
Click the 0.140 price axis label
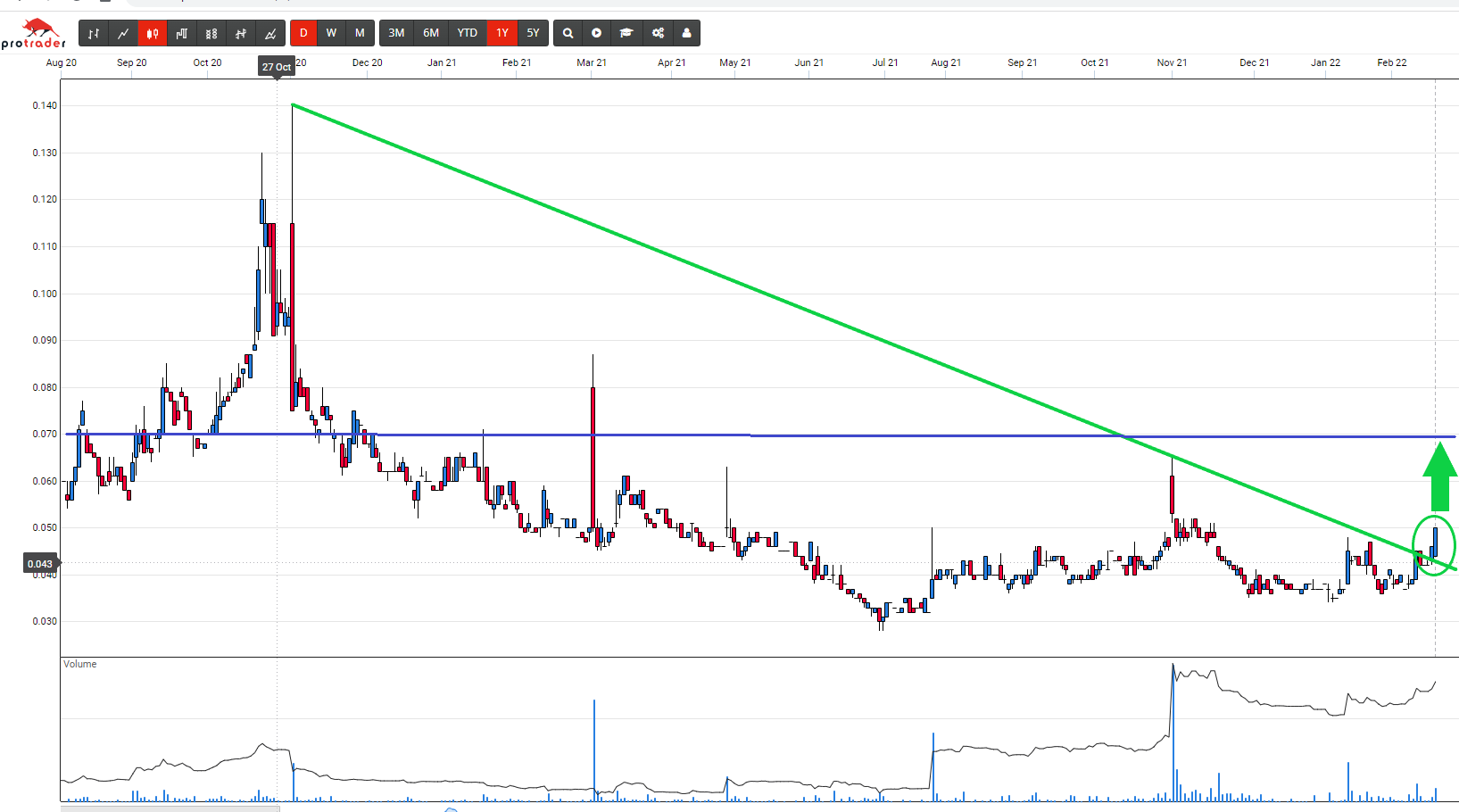[45, 105]
